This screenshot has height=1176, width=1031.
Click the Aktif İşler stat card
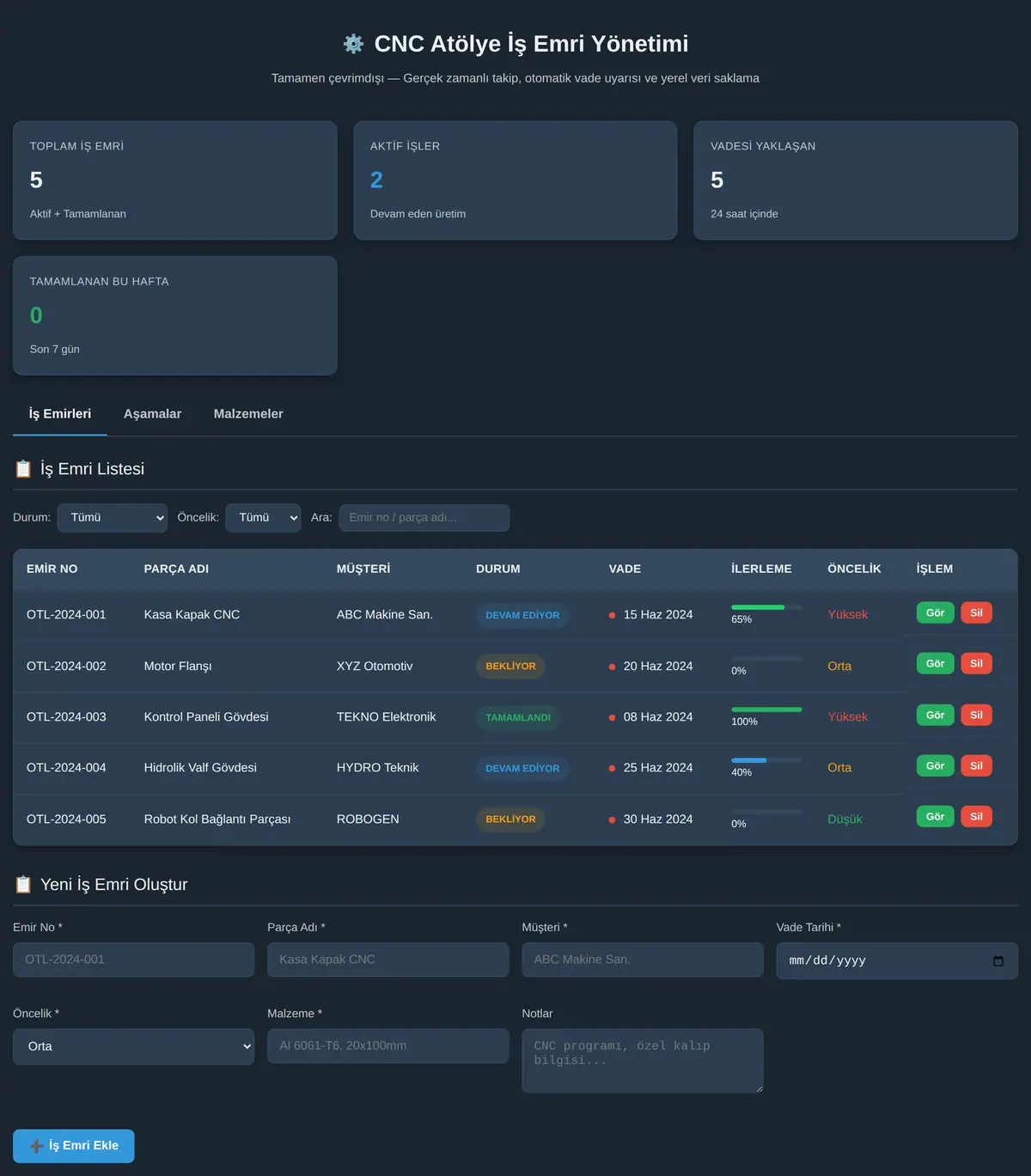pyautogui.click(x=515, y=180)
